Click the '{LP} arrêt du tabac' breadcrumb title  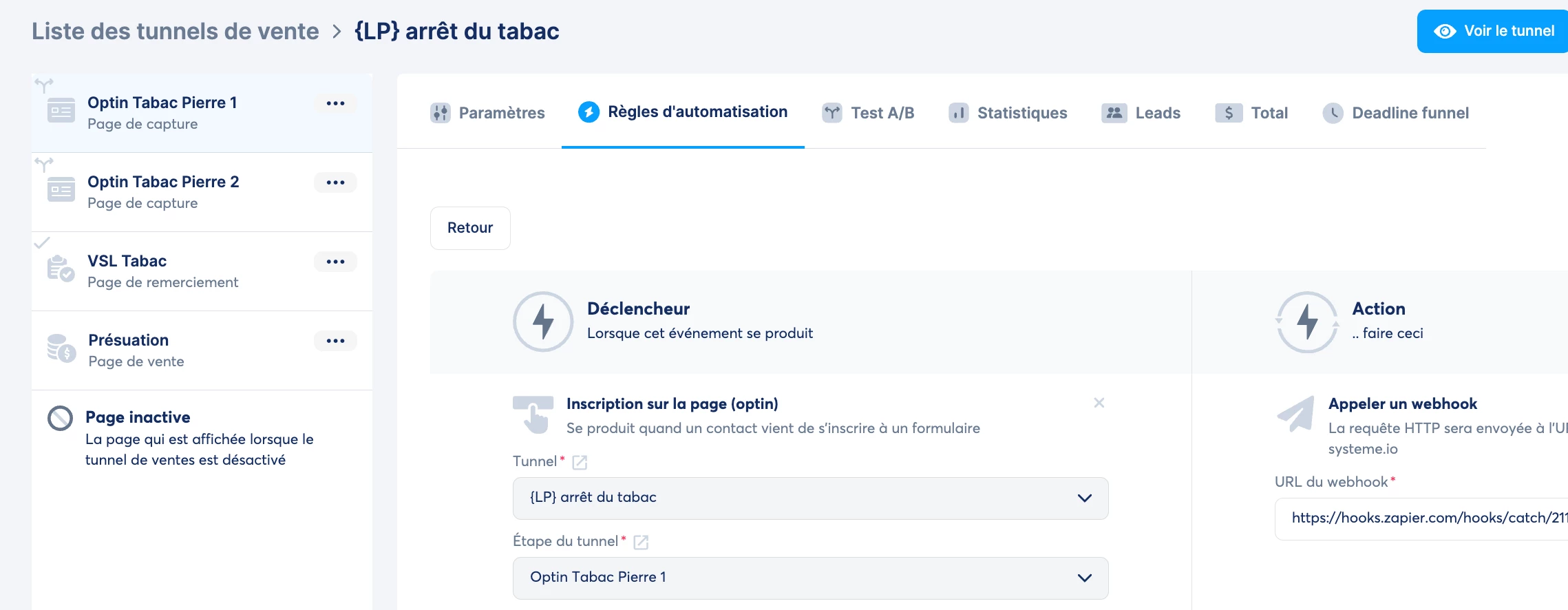(456, 31)
